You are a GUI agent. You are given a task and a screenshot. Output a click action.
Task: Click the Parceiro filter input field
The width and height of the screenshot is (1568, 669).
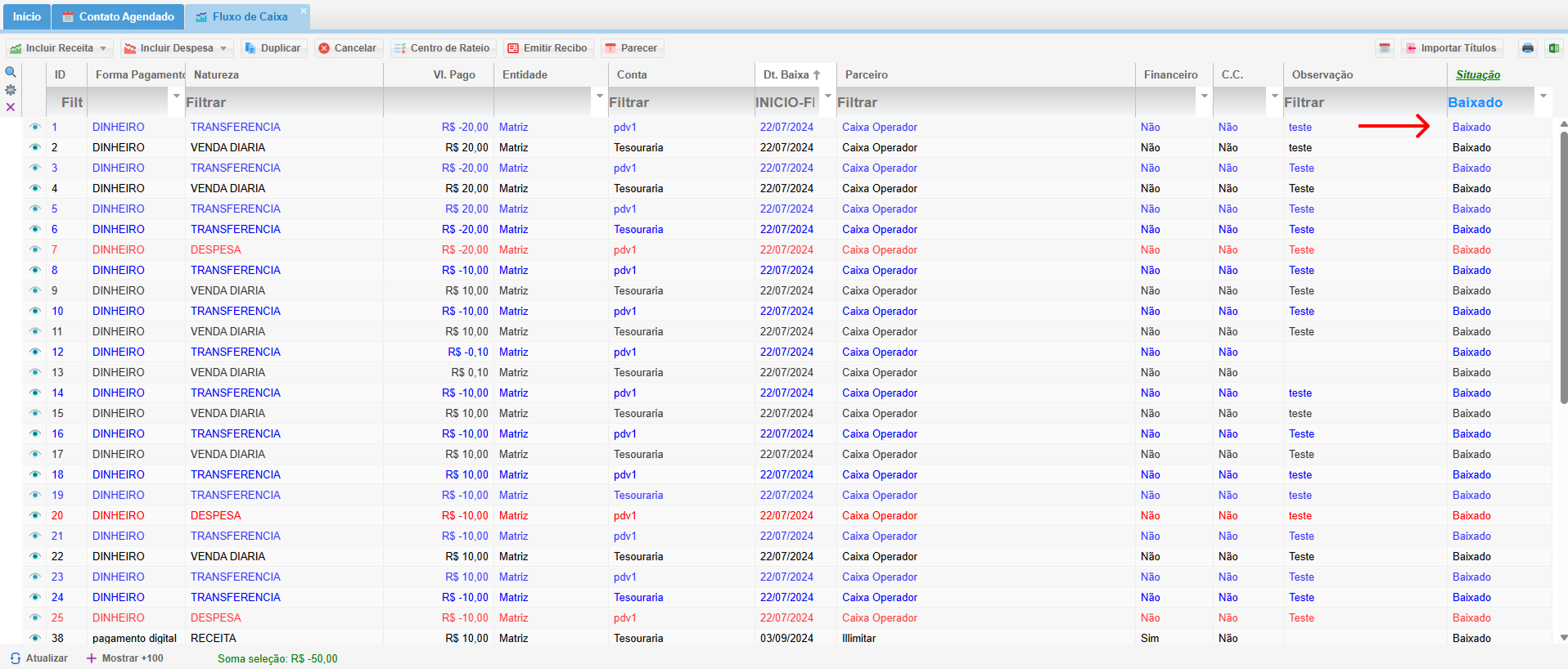[x=985, y=102]
